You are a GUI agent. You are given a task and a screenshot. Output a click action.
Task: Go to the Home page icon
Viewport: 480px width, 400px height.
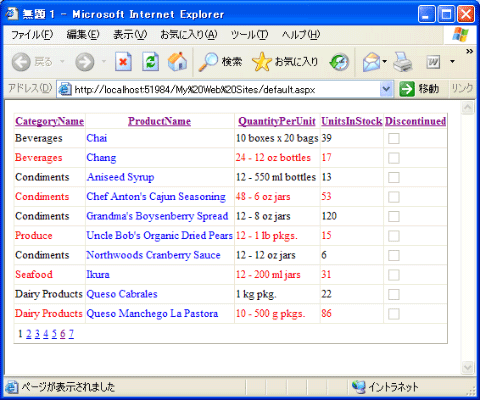point(177,62)
